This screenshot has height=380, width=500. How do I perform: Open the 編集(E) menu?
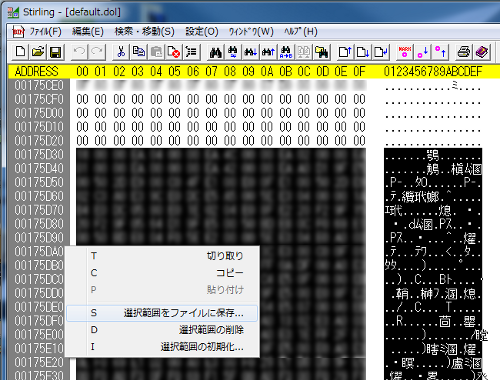click(88, 32)
